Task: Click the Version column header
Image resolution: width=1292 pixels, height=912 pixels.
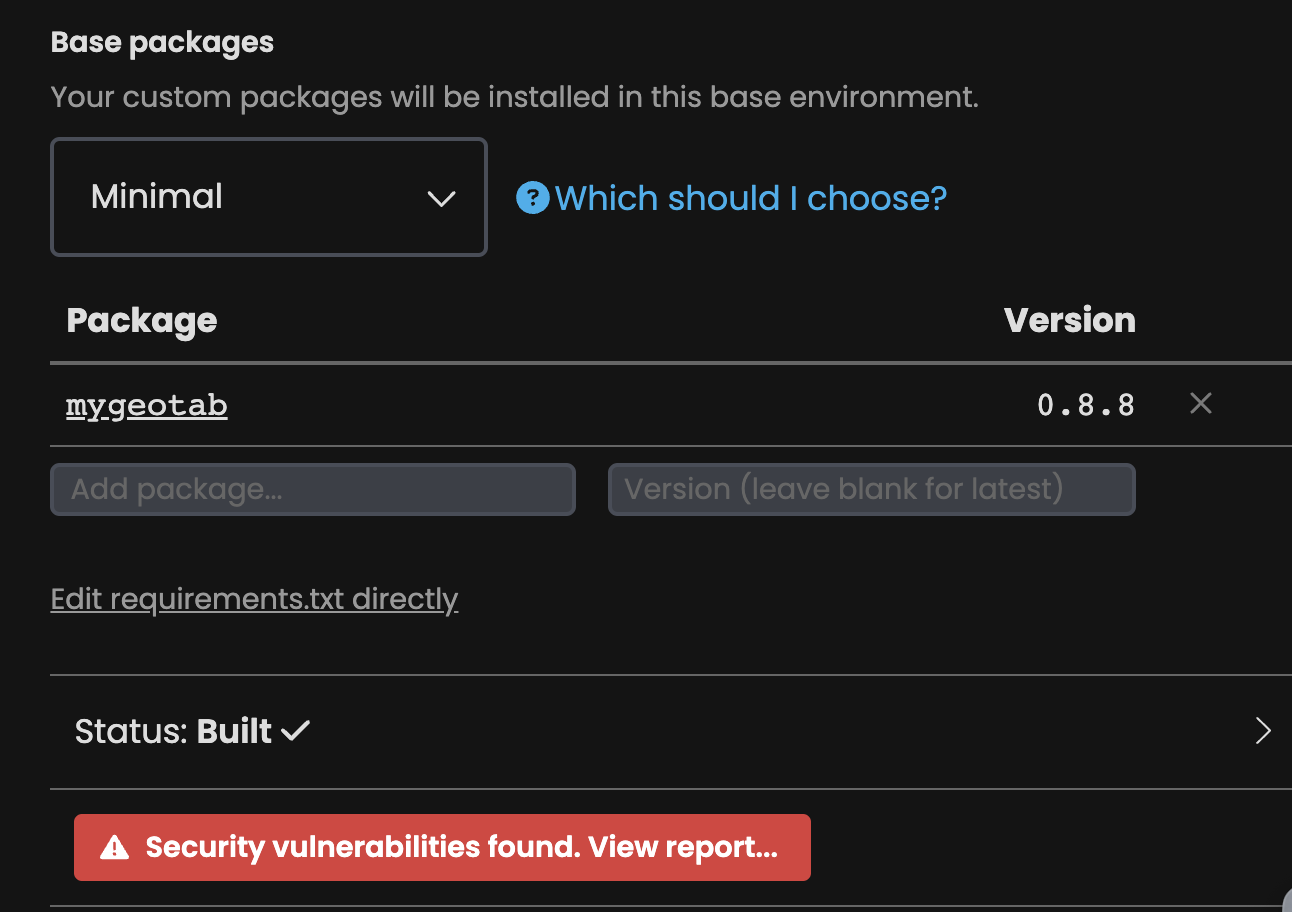Action: point(1070,320)
